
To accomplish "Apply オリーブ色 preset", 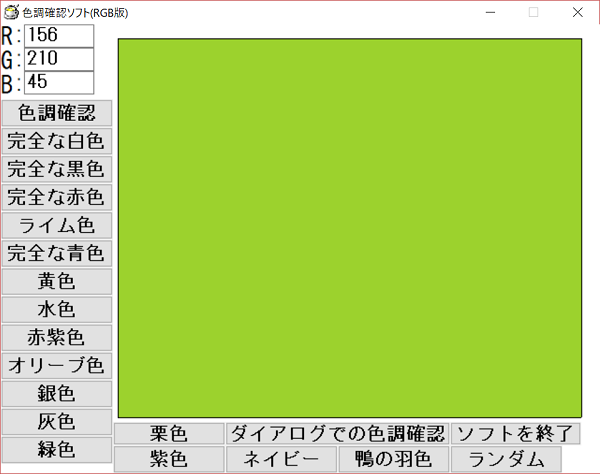I will coord(57,366).
